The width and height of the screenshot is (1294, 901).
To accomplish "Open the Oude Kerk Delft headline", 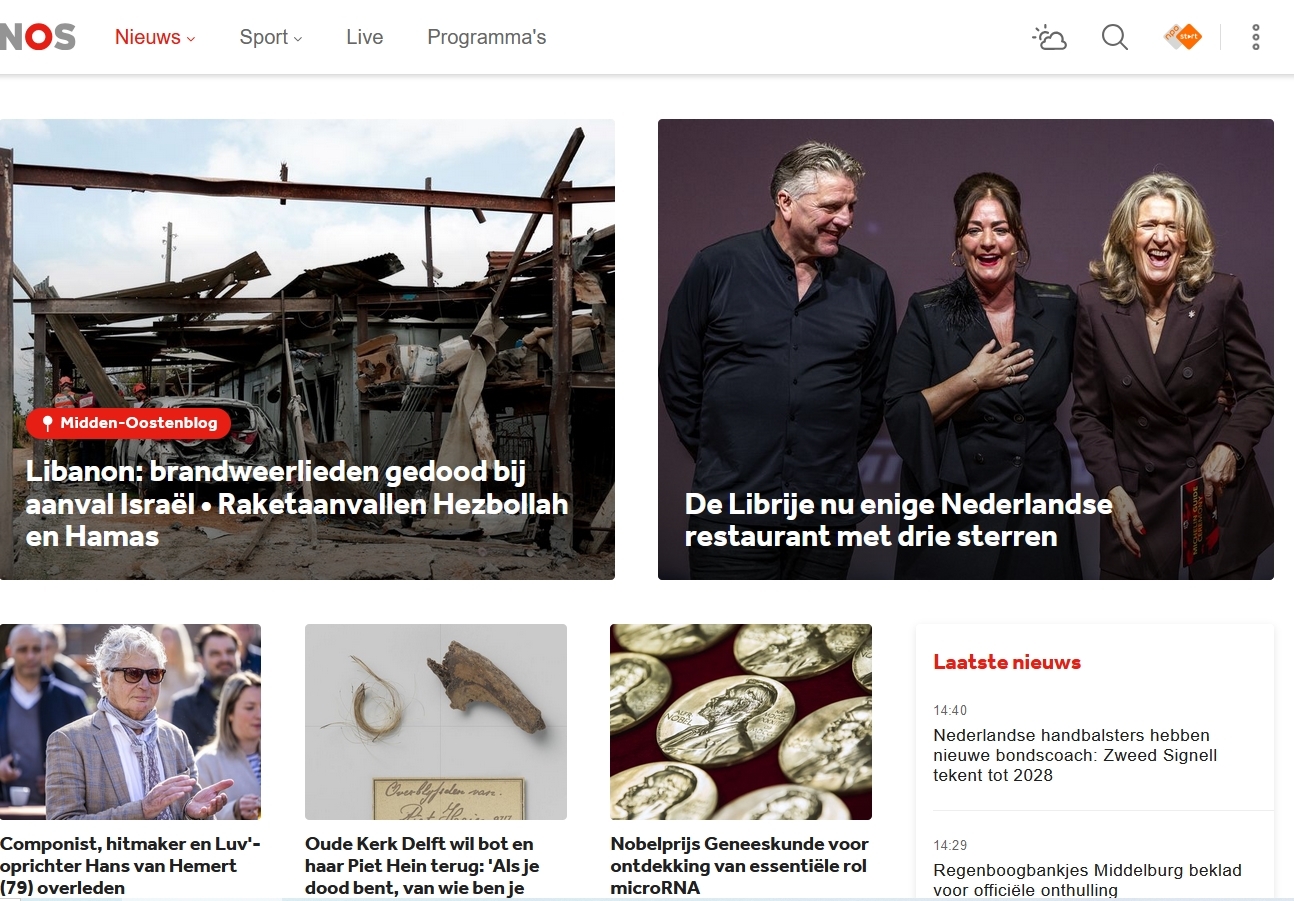I will (422, 866).
